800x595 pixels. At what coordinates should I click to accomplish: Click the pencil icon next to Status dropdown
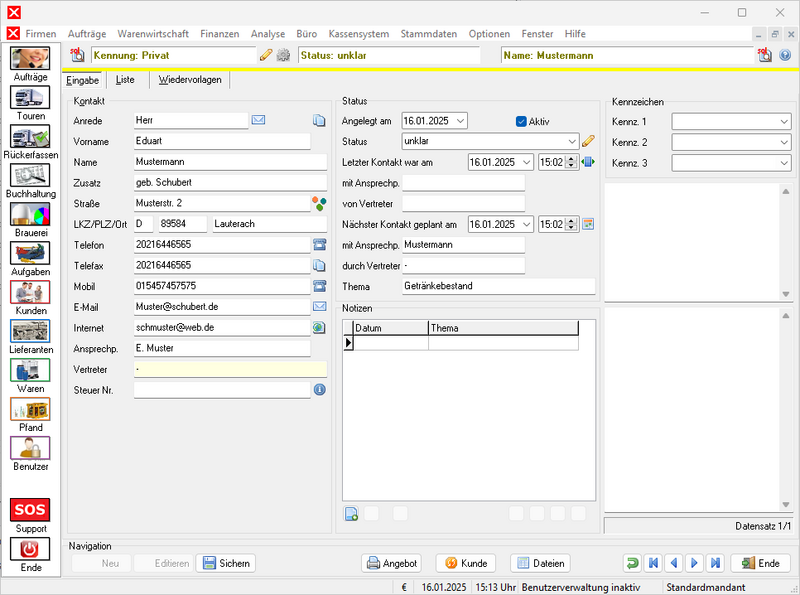click(588, 141)
